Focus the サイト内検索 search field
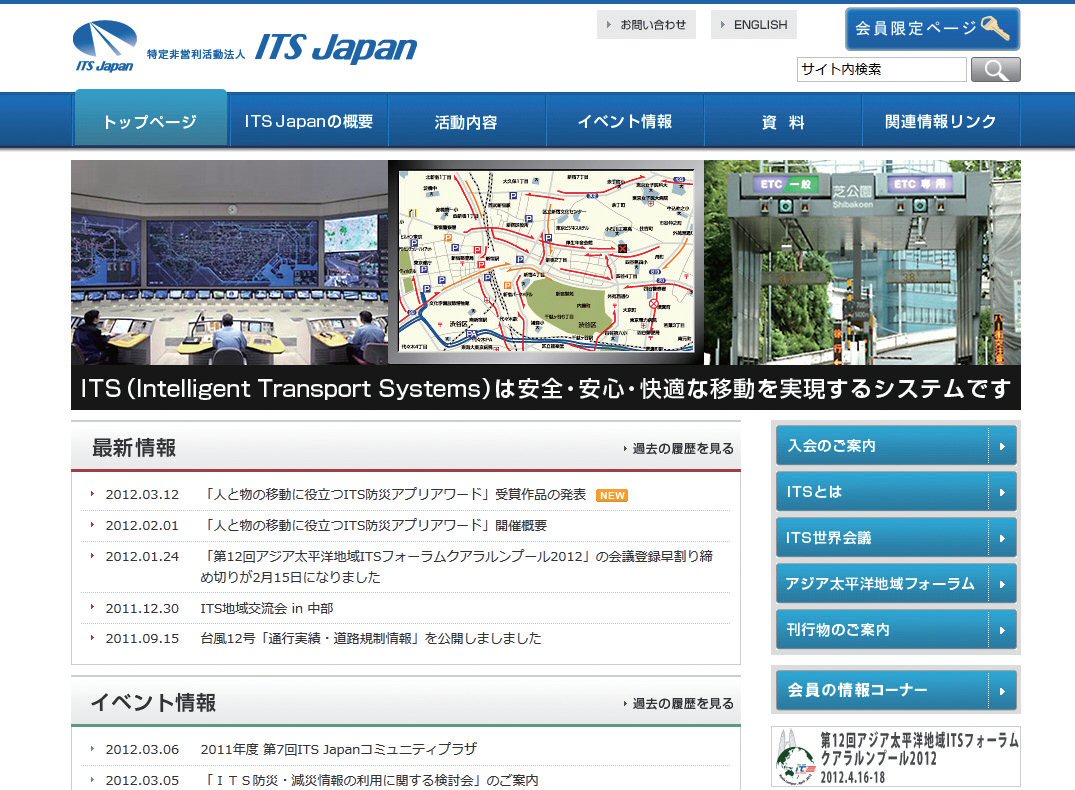The image size is (1075, 790). pyautogui.click(x=881, y=69)
